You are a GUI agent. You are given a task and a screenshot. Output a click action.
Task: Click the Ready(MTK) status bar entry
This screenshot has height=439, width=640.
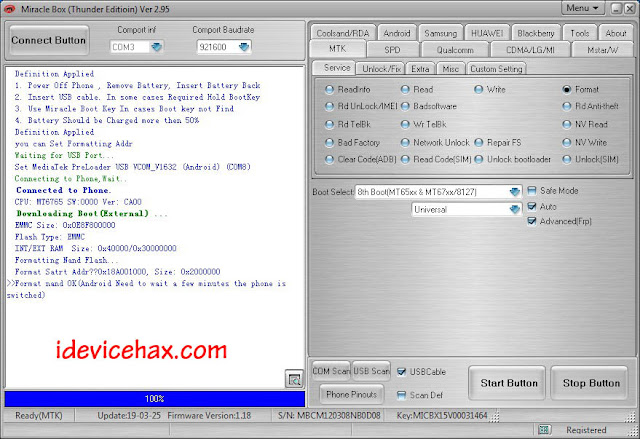39,416
